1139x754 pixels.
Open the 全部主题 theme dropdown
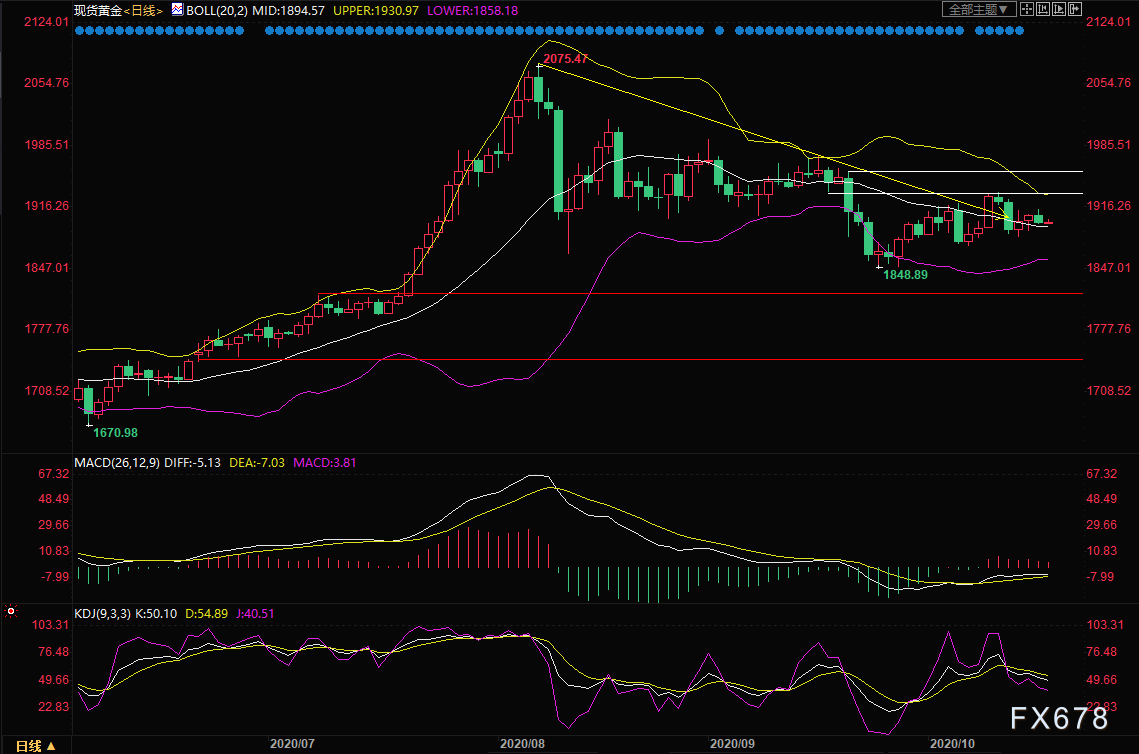click(979, 9)
